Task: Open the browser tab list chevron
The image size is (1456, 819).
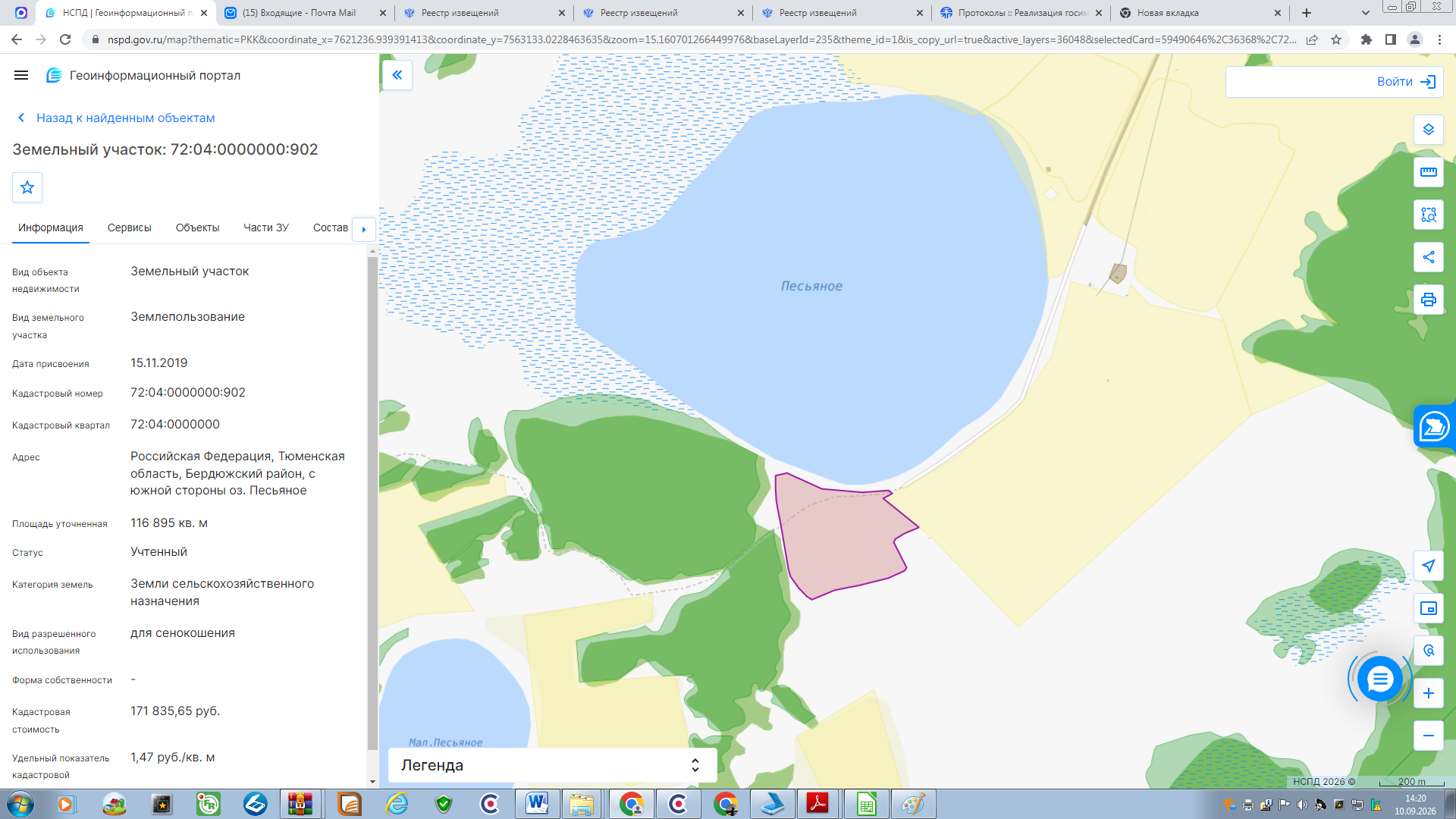Action: 1365,13
